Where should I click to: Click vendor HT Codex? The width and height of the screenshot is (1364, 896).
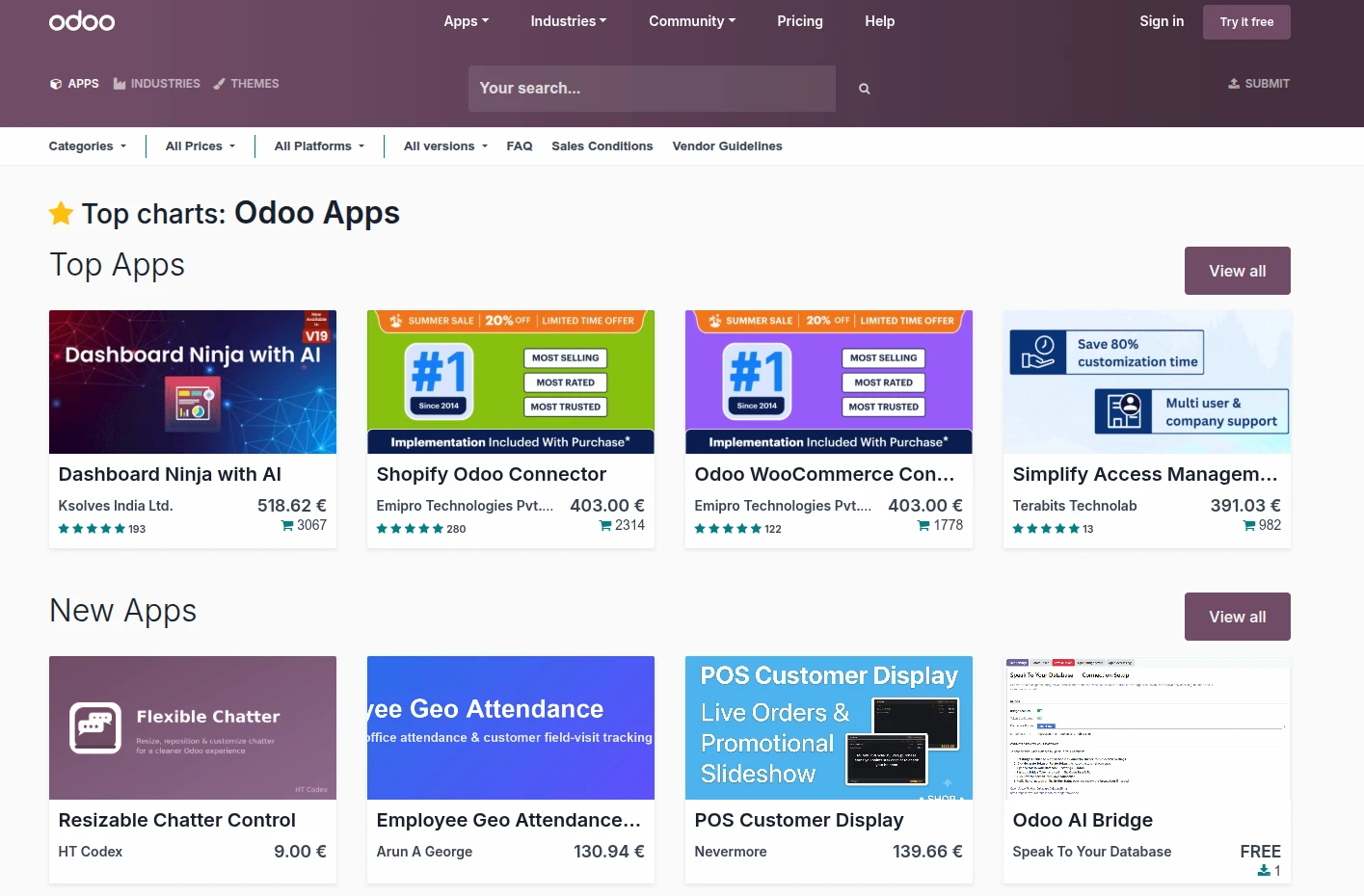coord(91,852)
